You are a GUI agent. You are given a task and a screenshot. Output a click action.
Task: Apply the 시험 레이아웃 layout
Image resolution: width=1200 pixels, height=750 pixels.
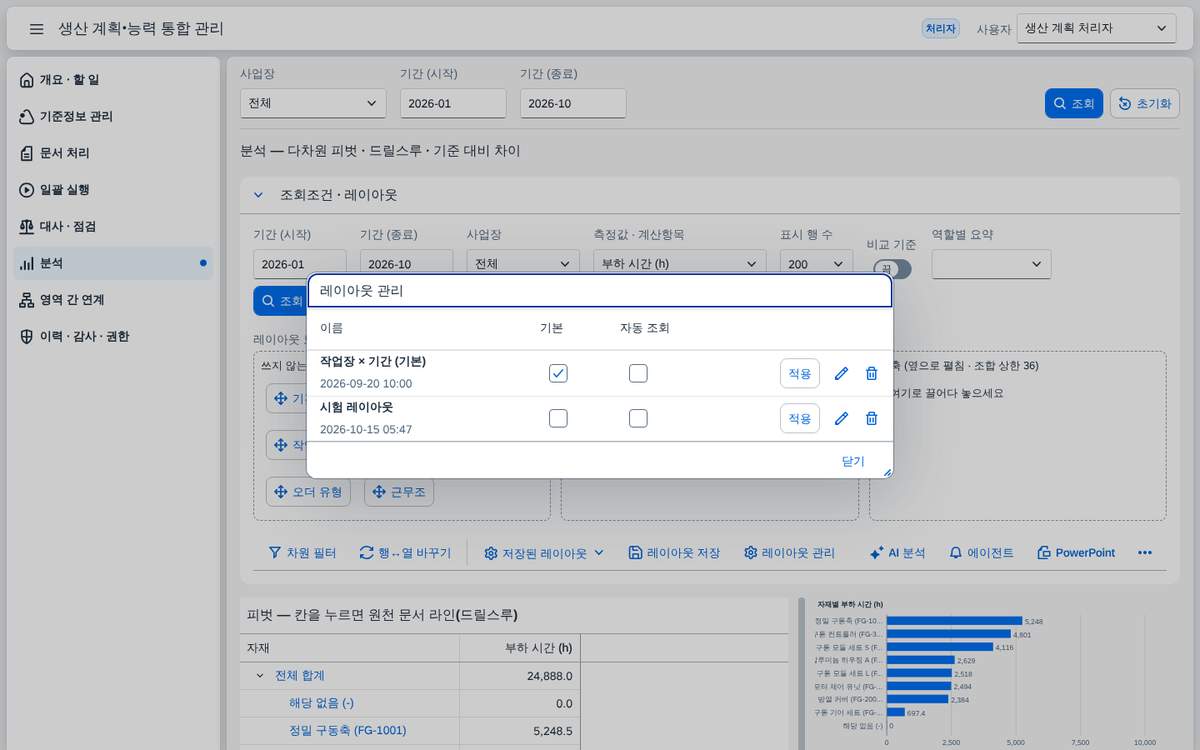pos(800,418)
